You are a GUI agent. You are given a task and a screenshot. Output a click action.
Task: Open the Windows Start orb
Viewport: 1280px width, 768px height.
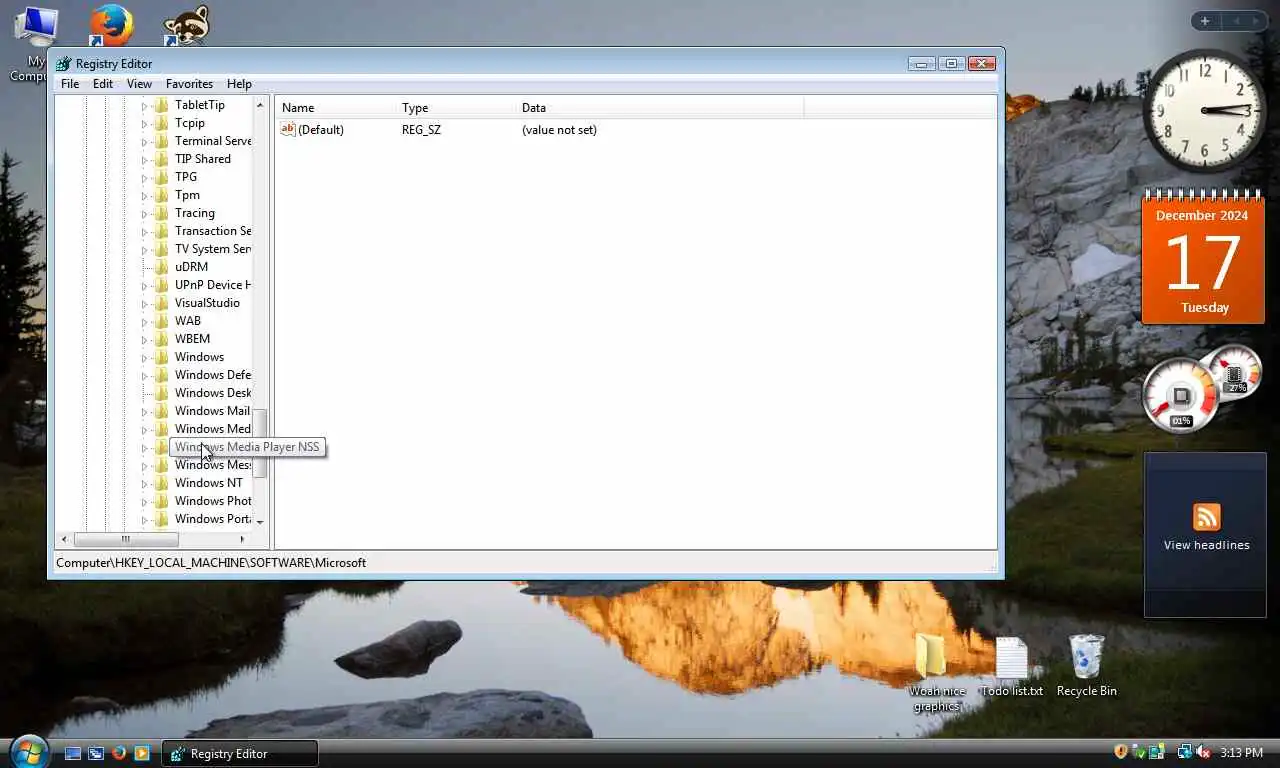28,751
